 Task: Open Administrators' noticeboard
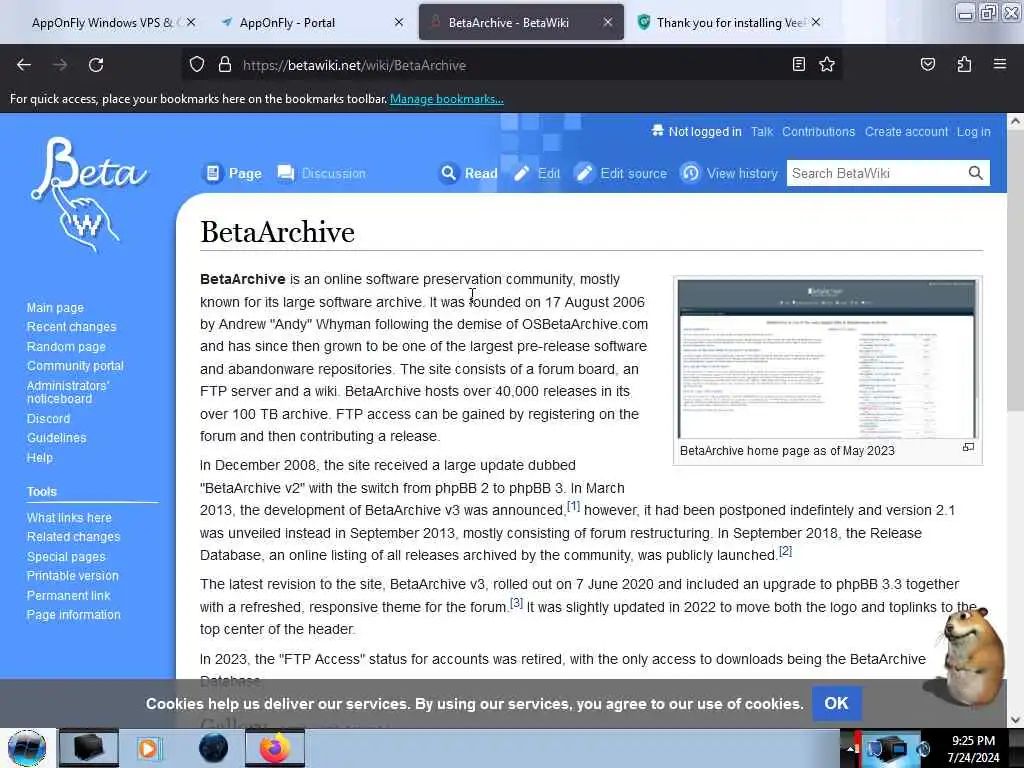68,392
